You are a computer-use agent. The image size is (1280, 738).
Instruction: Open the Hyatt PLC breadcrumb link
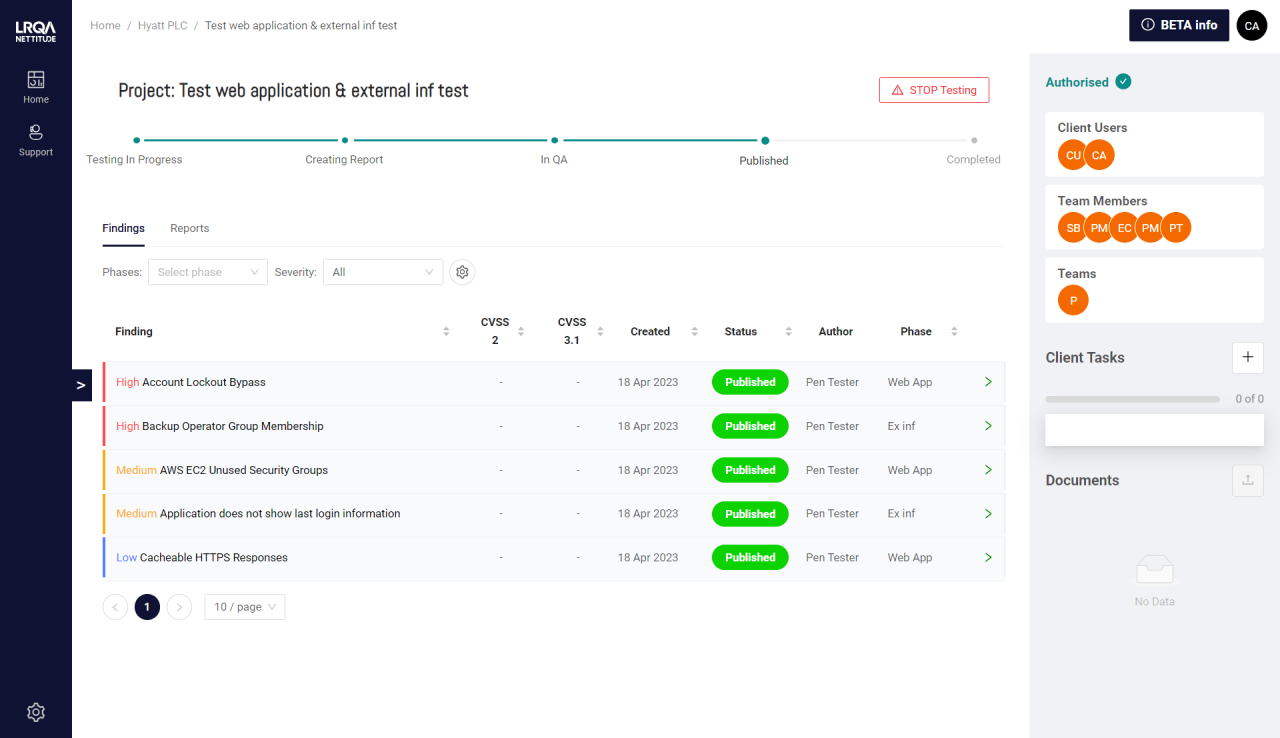pyautogui.click(x=162, y=25)
